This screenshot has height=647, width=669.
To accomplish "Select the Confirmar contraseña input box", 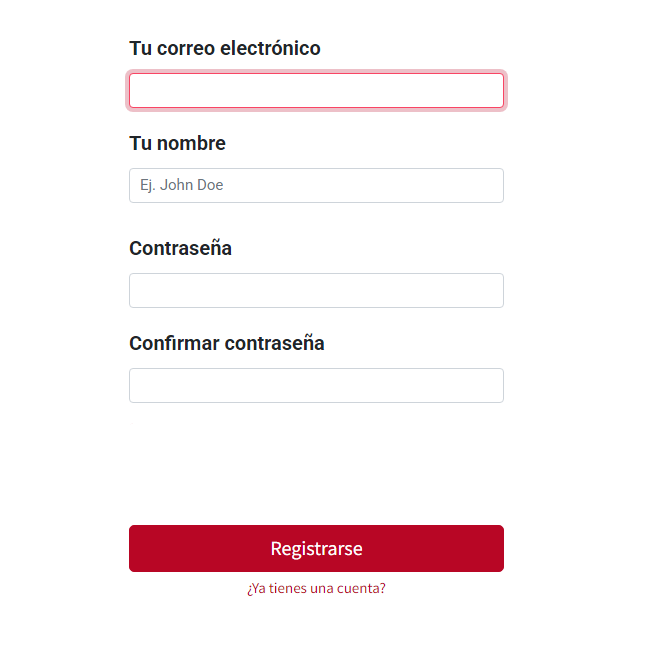I will [x=316, y=385].
